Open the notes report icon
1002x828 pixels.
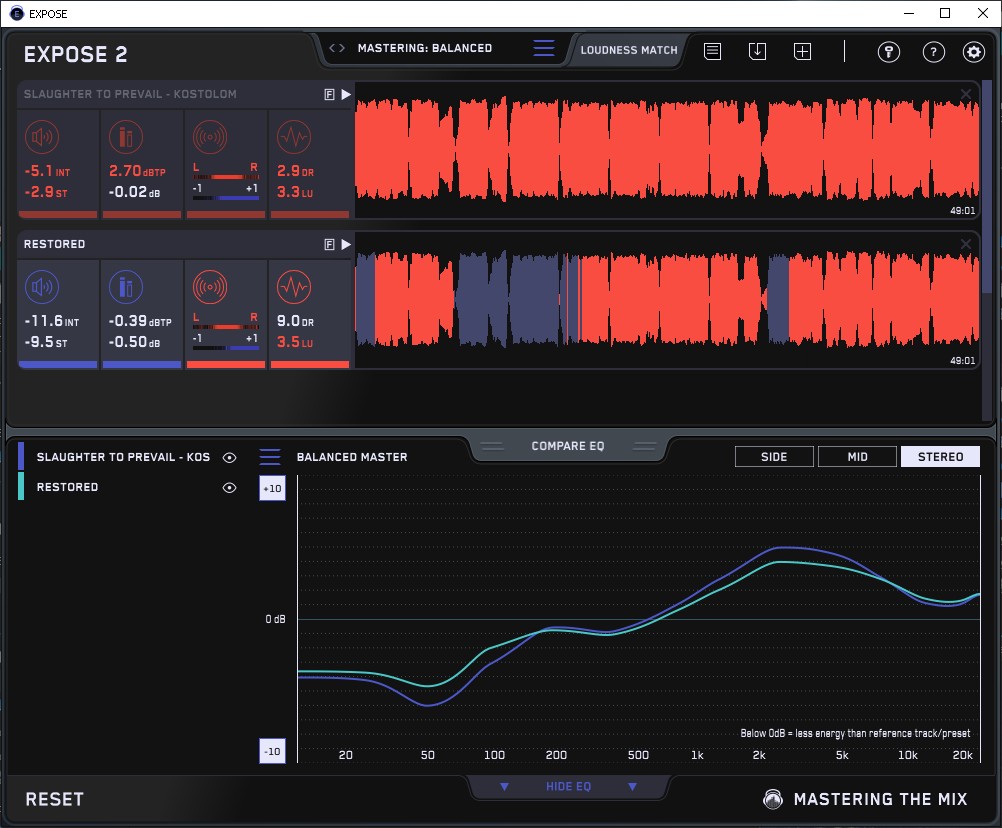click(712, 51)
